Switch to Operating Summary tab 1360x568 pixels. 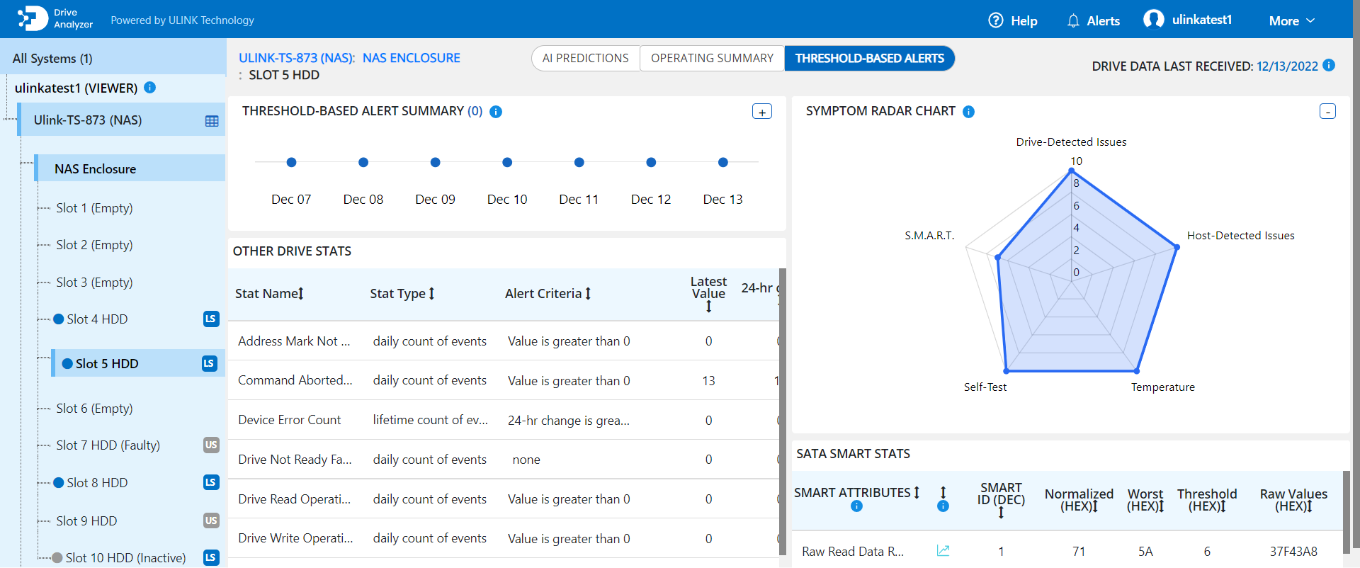pos(712,58)
